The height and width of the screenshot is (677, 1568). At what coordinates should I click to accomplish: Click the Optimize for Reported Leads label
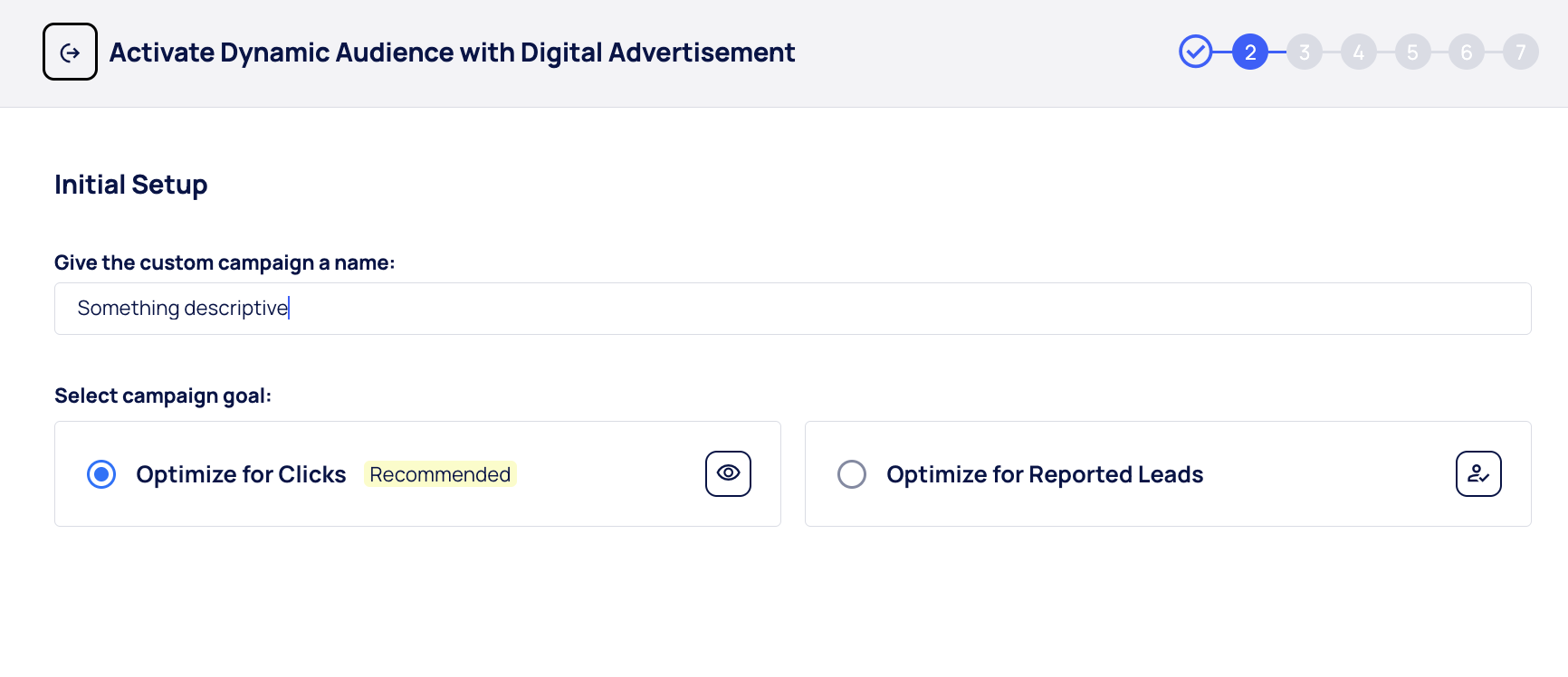[1045, 474]
